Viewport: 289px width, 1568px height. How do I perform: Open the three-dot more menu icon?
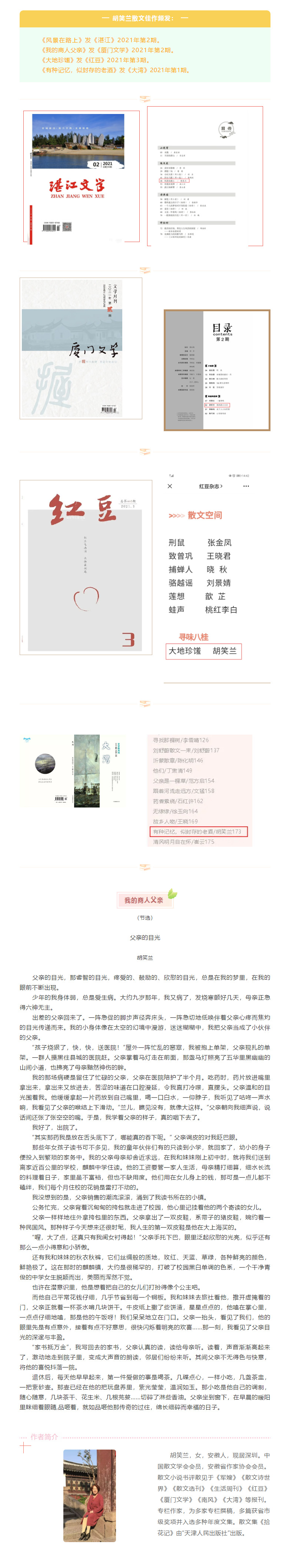pos(246,486)
